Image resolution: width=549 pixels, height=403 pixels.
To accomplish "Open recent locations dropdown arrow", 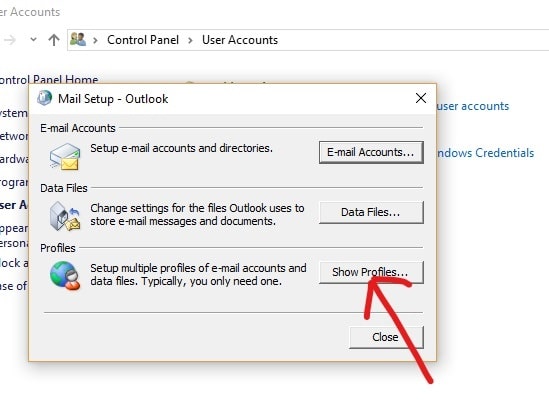I will click(33, 40).
